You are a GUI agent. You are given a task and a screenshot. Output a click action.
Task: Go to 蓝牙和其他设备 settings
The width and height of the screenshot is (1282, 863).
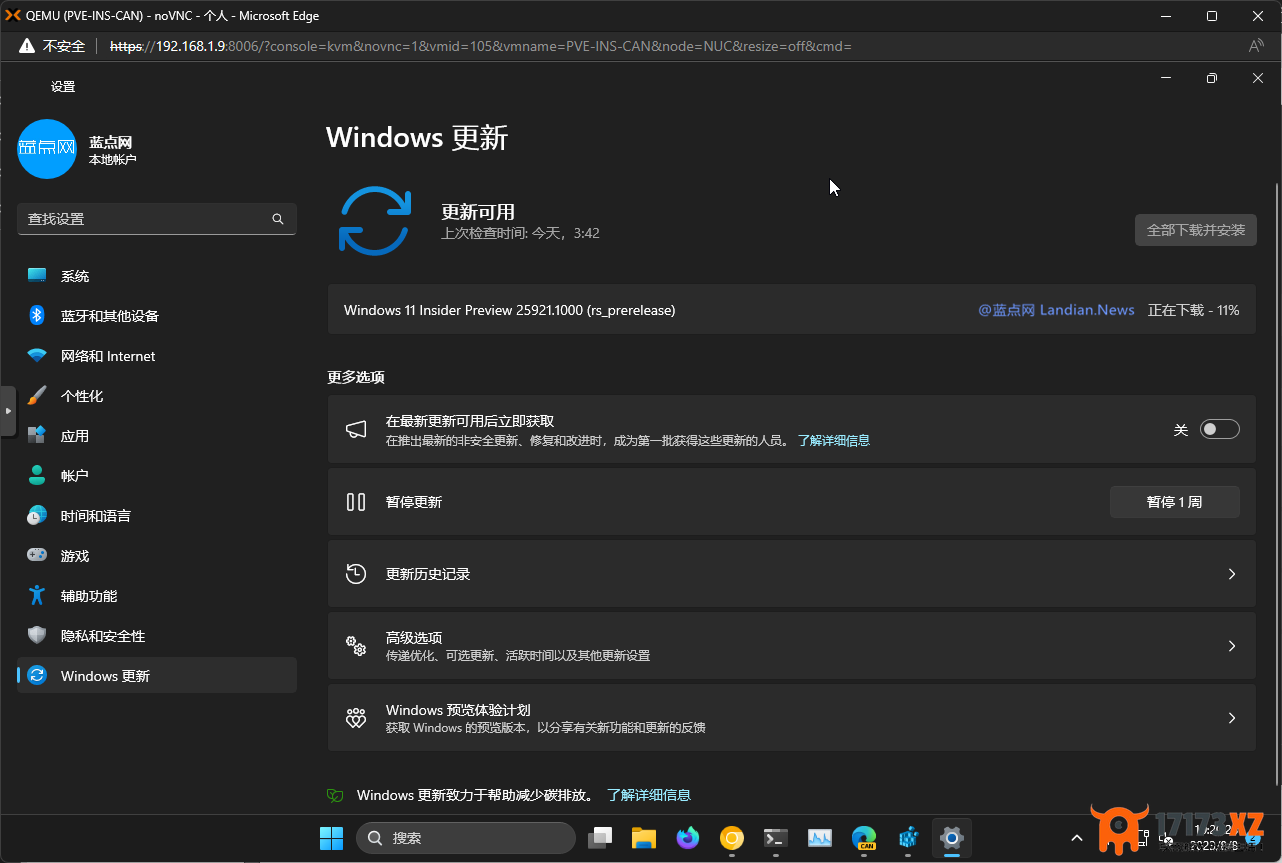click(x=157, y=315)
